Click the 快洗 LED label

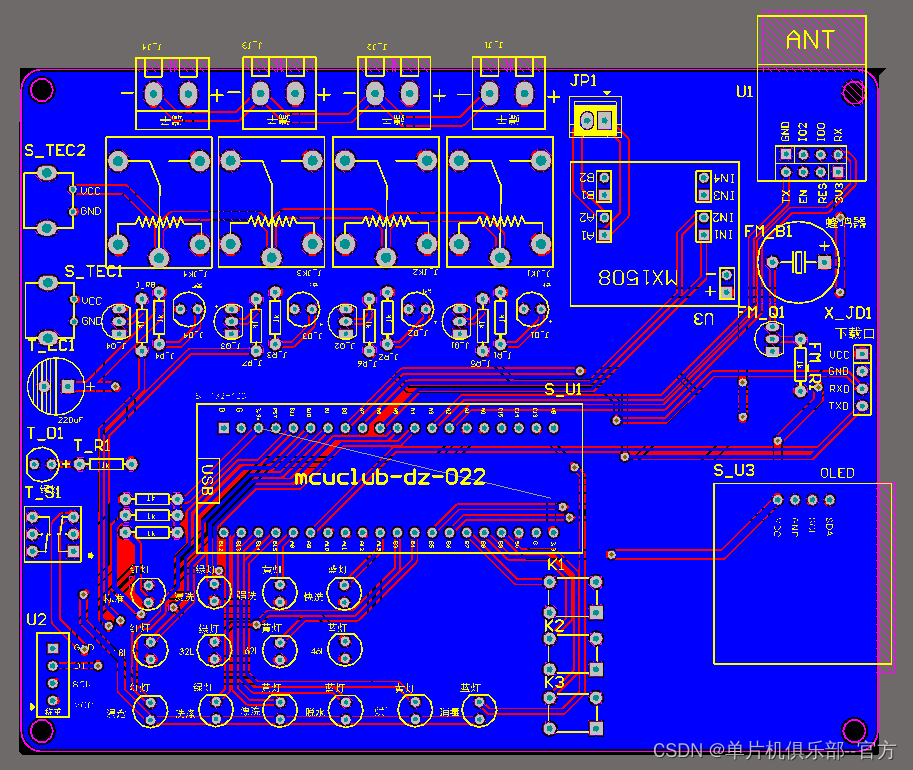tap(313, 596)
